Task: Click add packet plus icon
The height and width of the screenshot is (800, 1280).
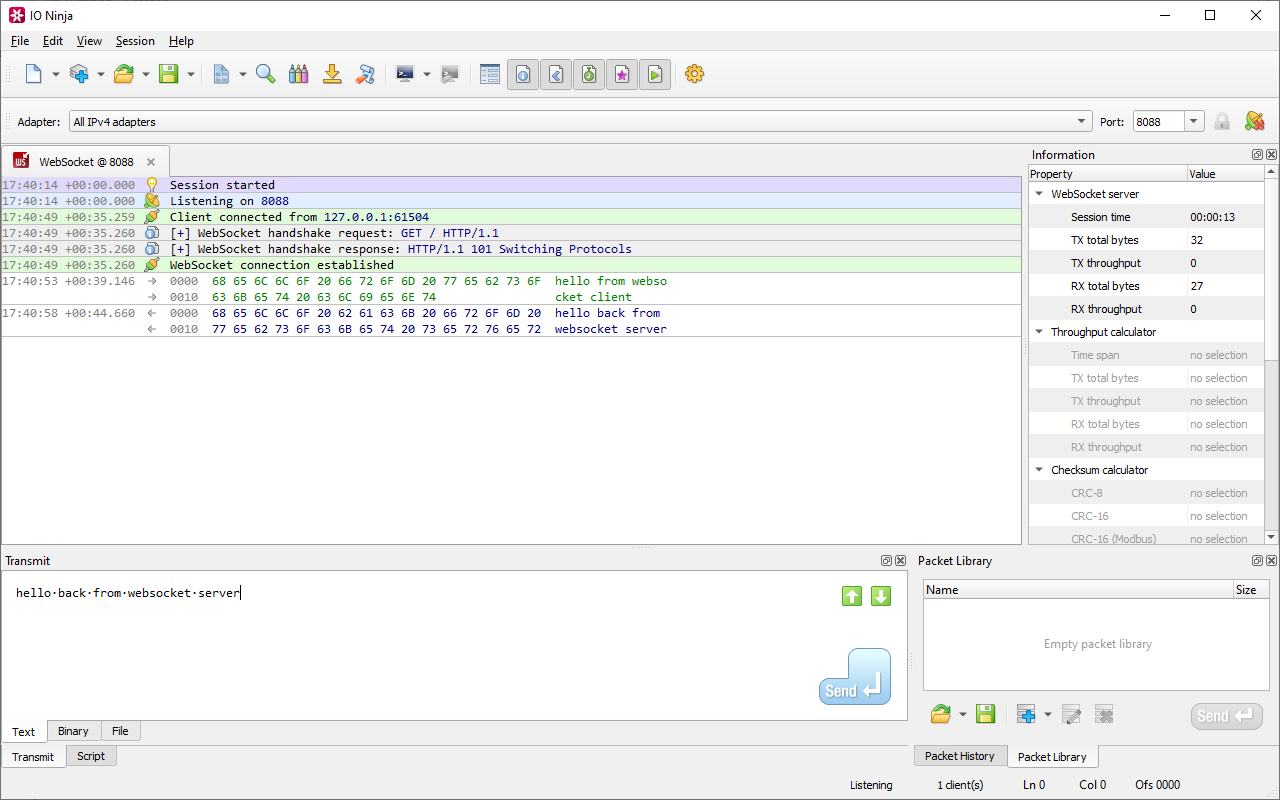Action: coord(1026,714)
